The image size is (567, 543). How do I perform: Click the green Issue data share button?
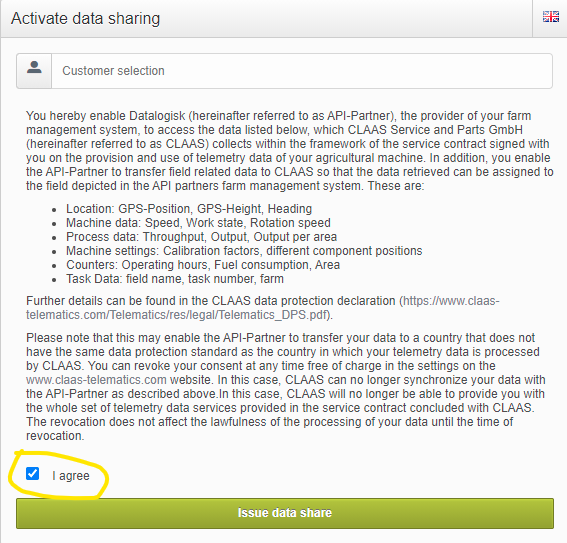coord(285,513)
